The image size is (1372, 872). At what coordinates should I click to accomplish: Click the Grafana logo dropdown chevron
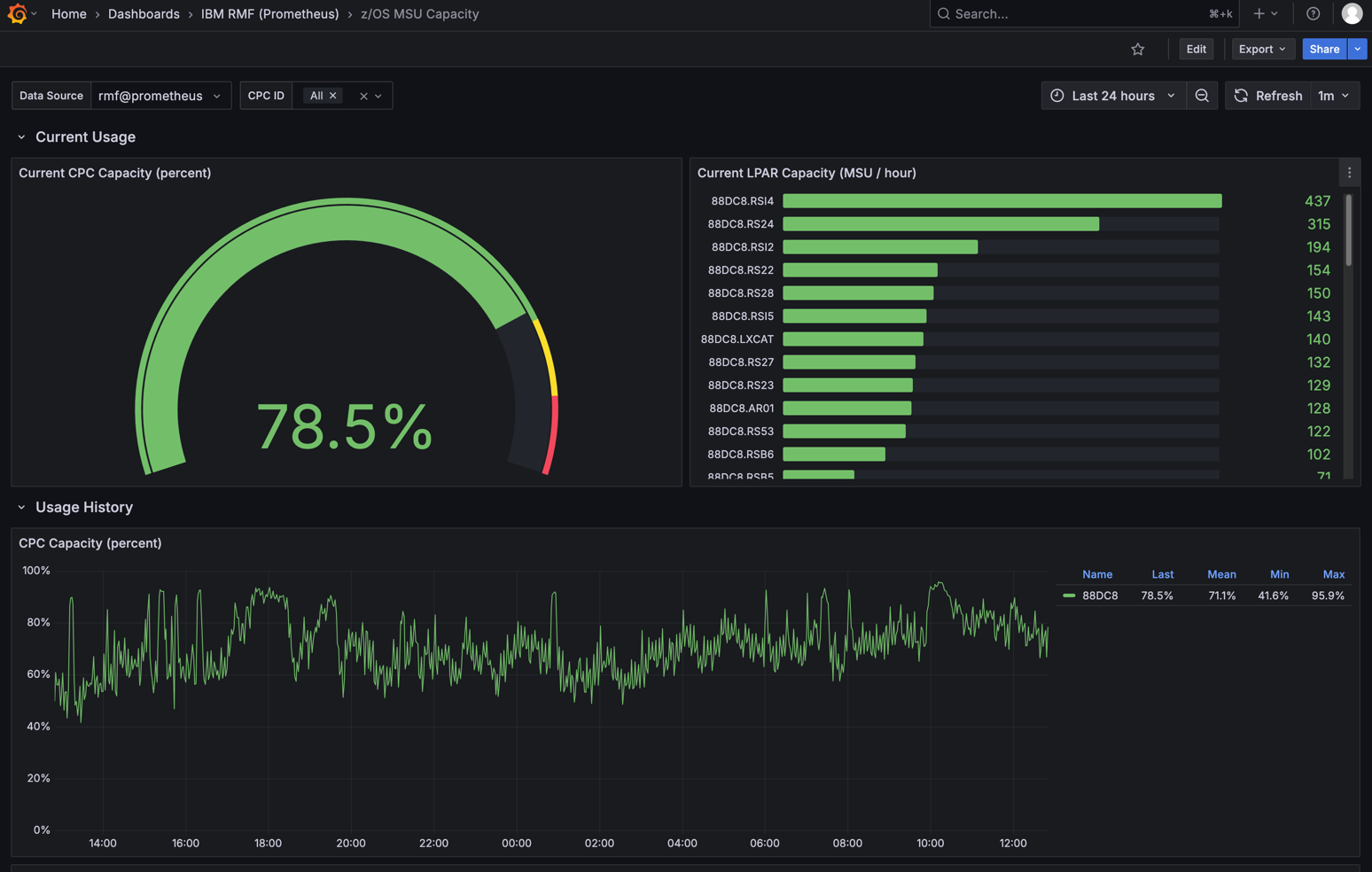pyautogui.click(x=34, y=14)
